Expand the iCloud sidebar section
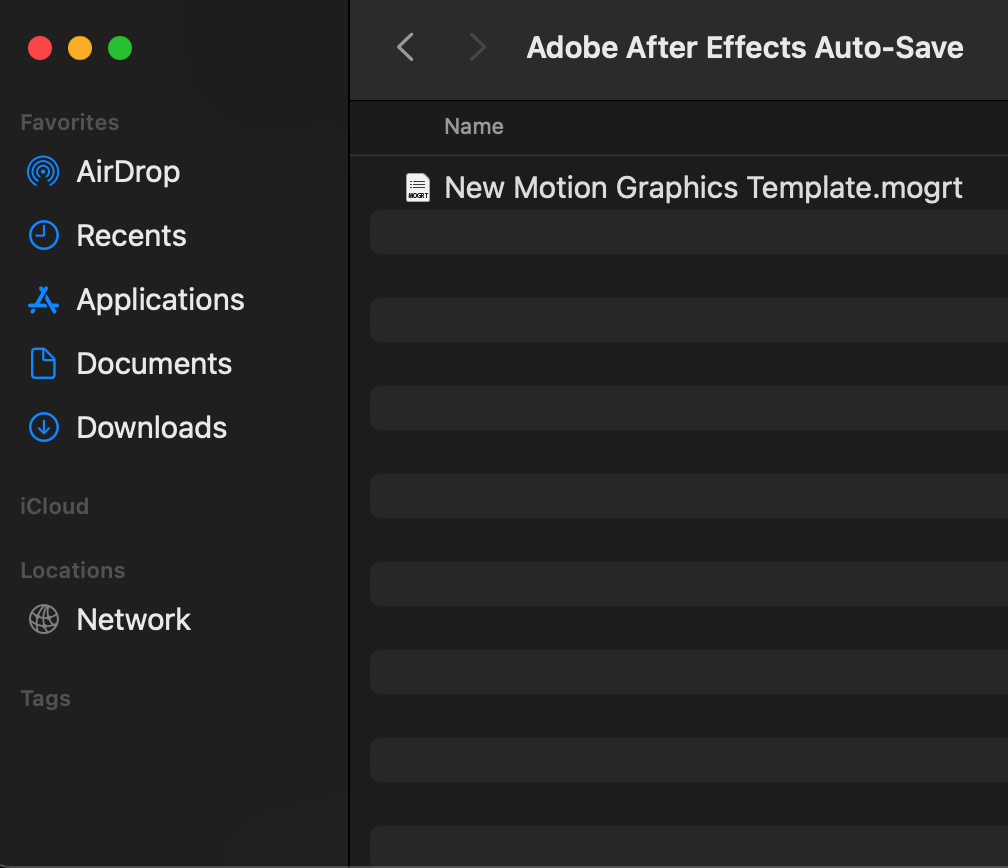Screen dimensions: 1008x868 click(55, 506)
